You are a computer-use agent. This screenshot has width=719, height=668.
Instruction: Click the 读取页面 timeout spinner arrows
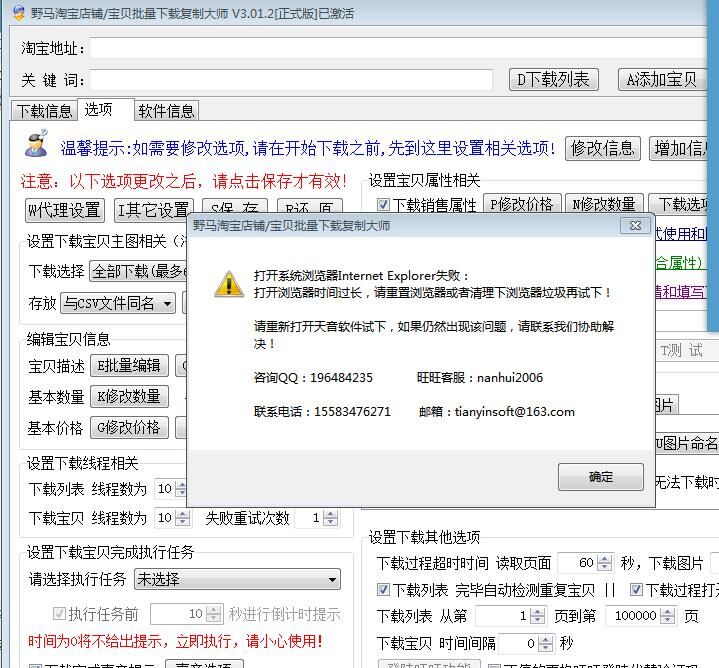click(605, 563)
